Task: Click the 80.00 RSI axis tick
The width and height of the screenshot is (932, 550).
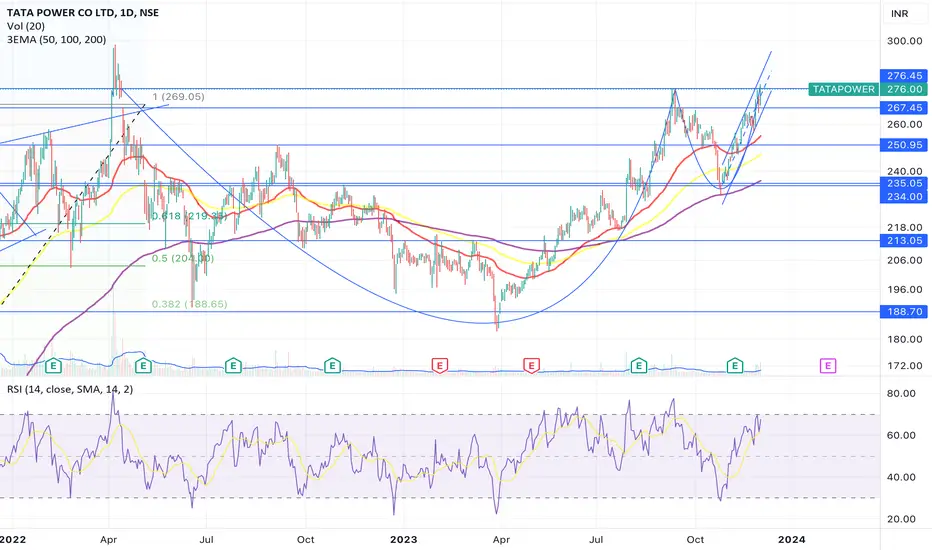Action: point(901,394)
